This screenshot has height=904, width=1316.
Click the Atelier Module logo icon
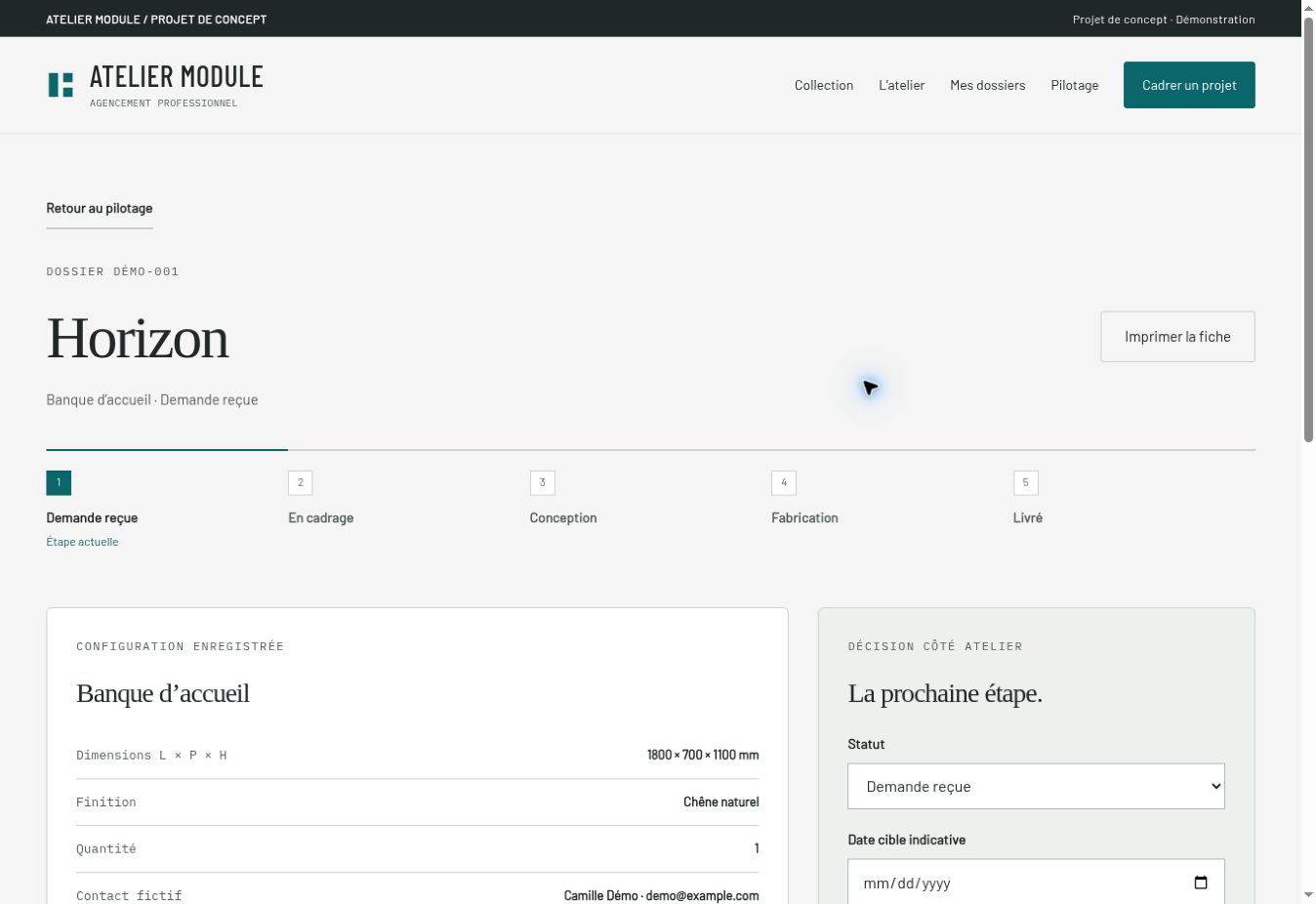(x=61, y=85)
